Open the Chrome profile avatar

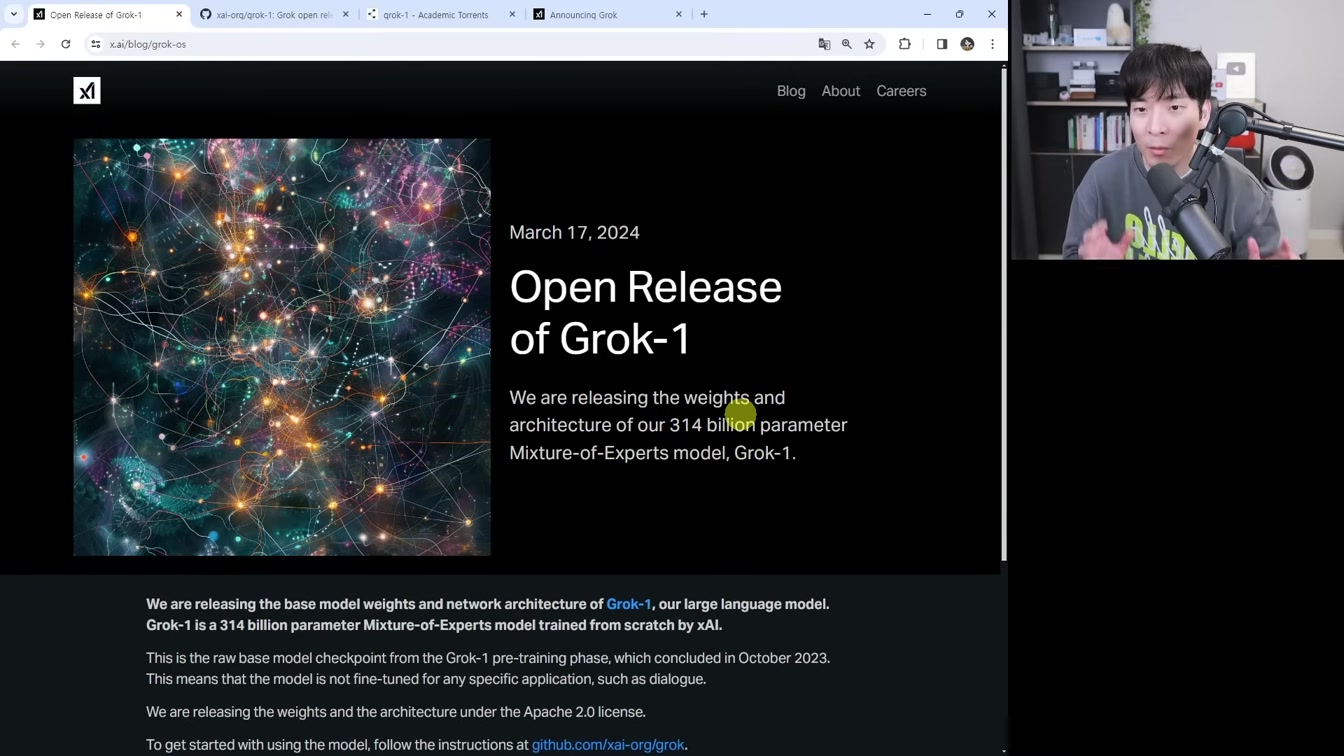[x=967, y=44]
